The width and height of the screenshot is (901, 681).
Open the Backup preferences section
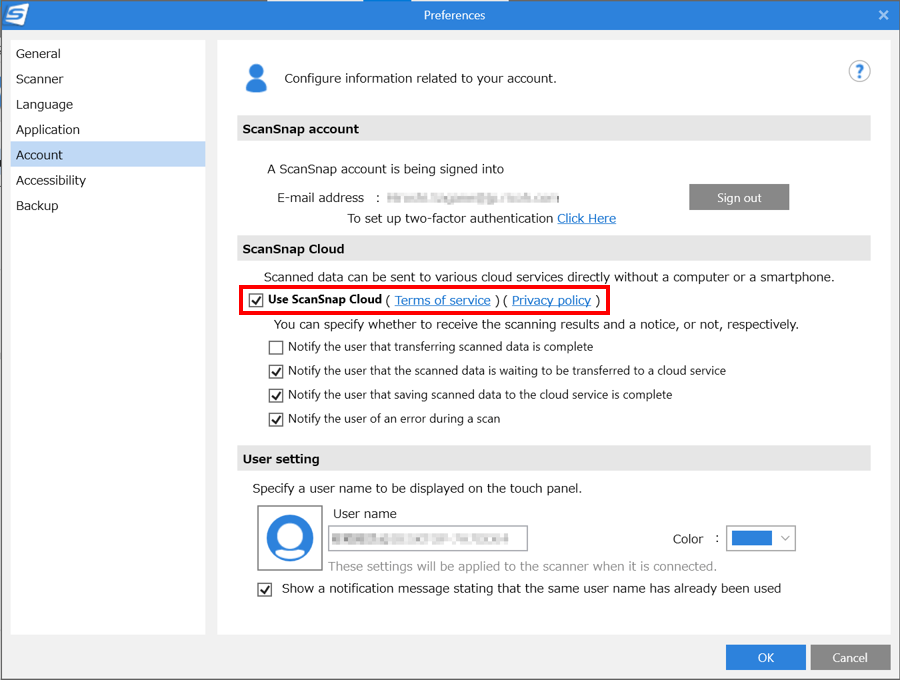pos(108,205)
